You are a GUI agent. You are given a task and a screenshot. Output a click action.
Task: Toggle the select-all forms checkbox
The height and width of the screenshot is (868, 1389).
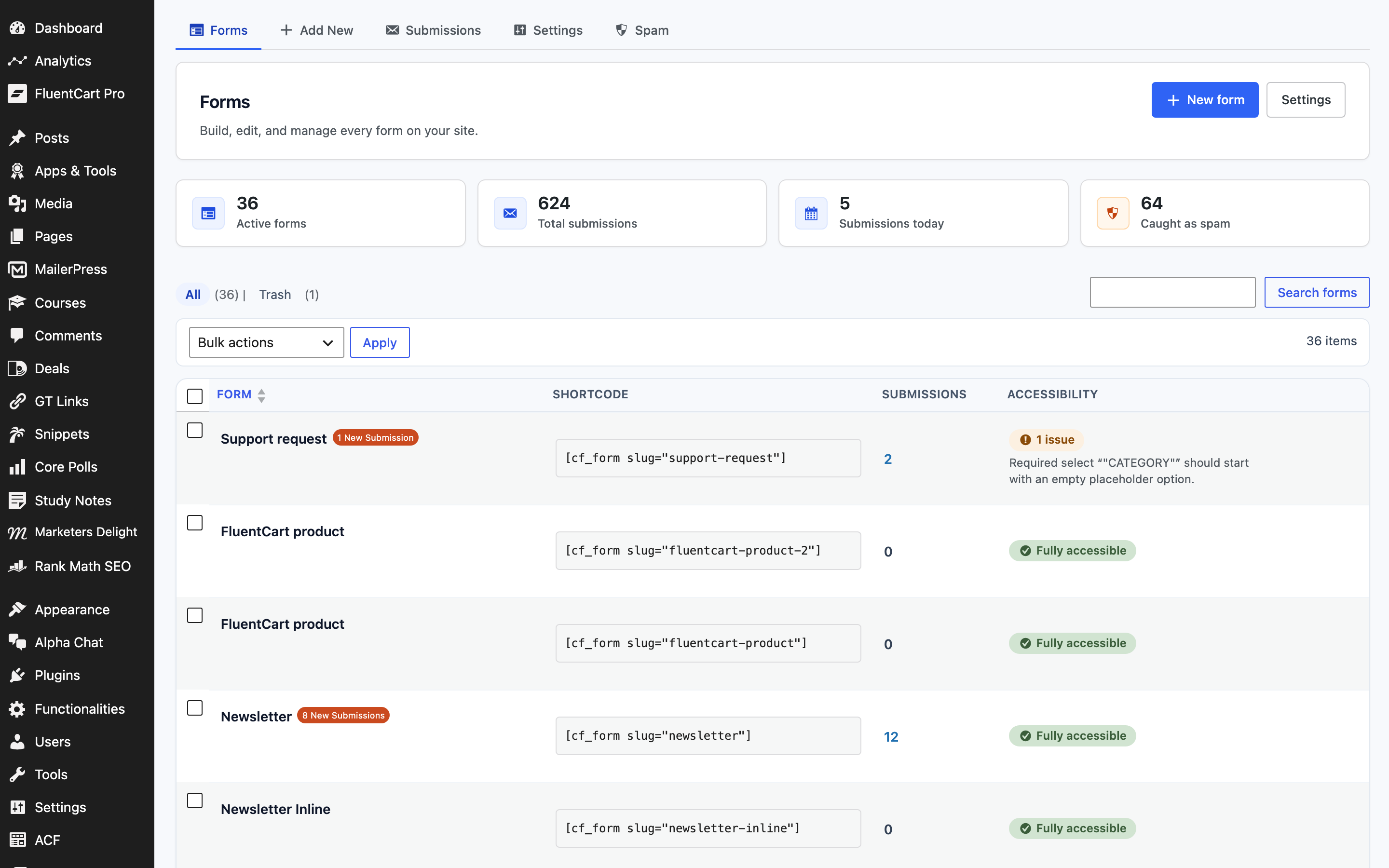click(x=194, y=395)
